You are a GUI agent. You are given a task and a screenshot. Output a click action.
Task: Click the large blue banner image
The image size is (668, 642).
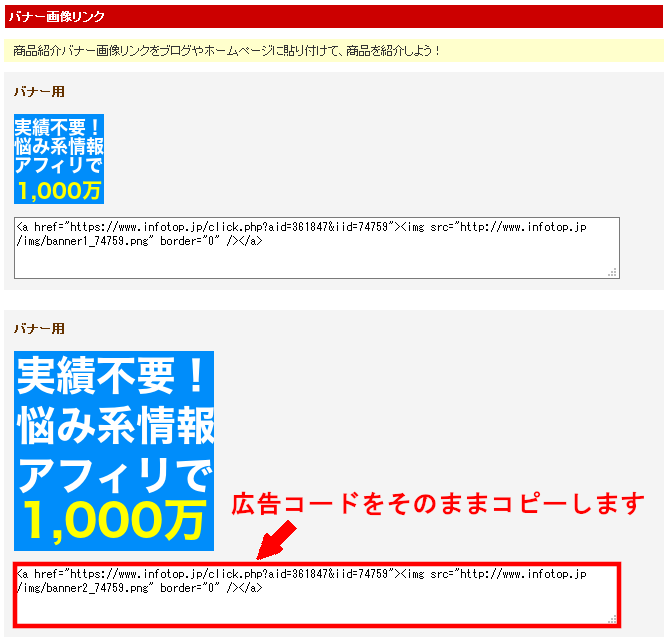tap(114, 451)
